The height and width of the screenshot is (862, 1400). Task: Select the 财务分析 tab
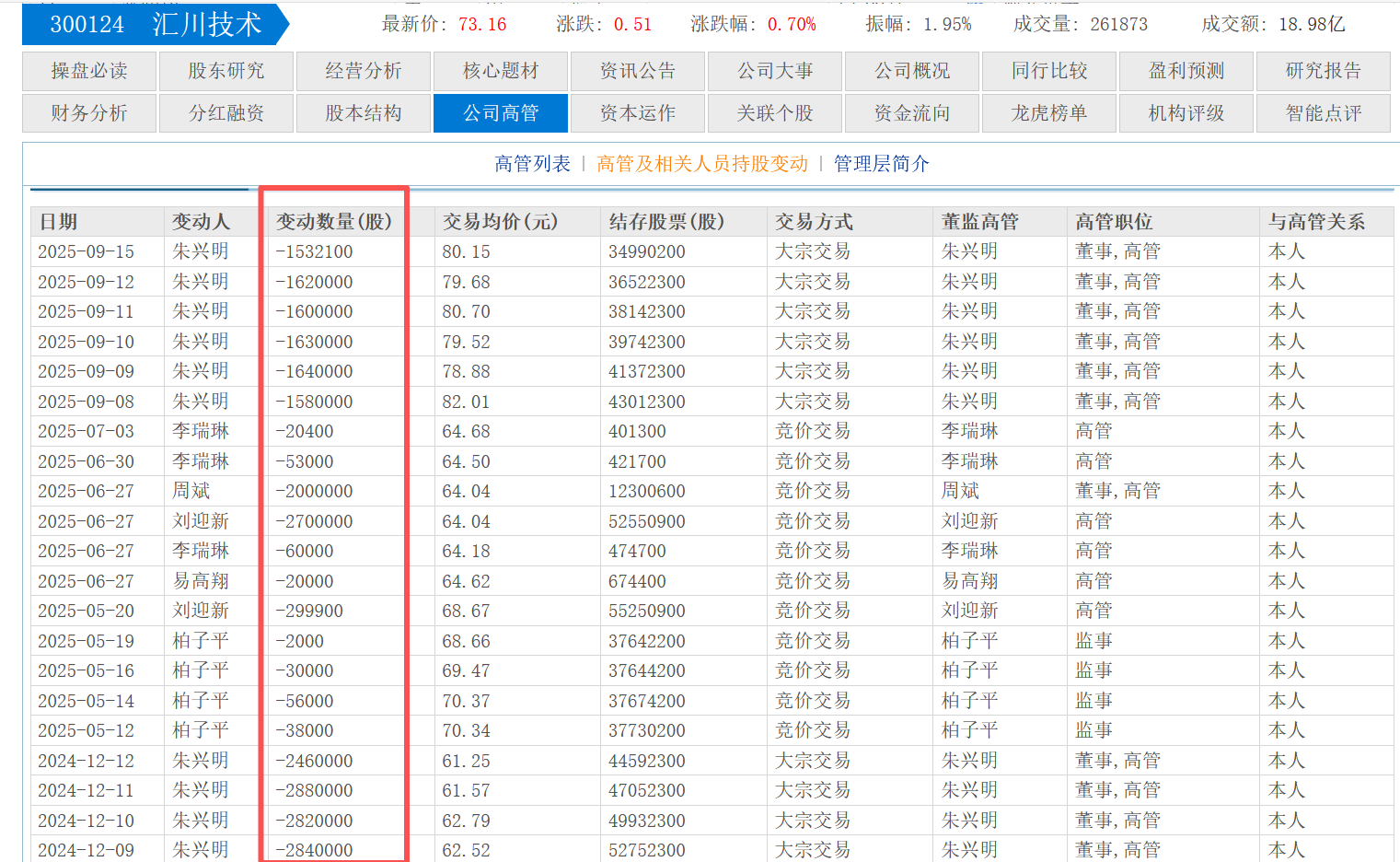[89, 113]
